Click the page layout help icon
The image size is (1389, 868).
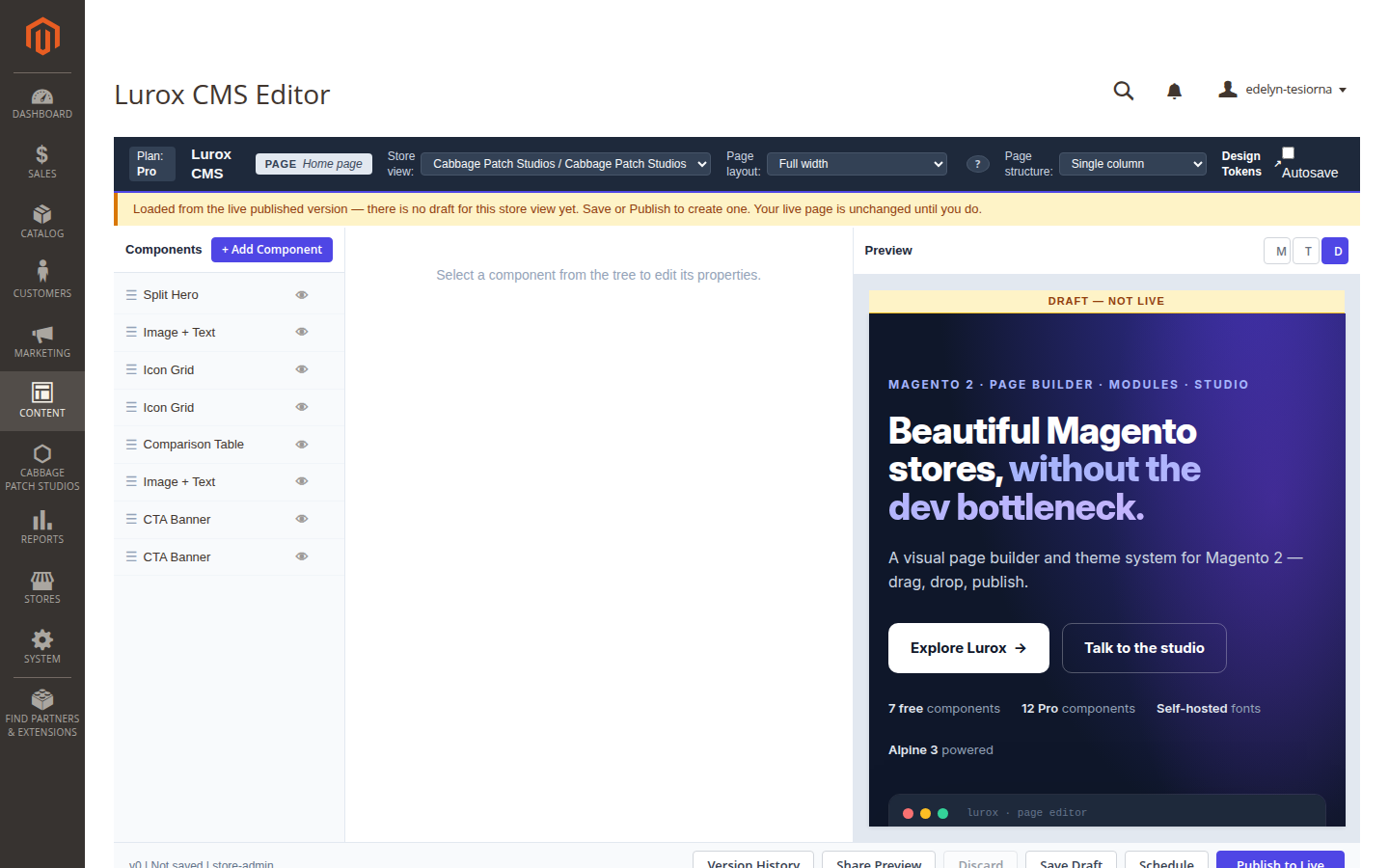[977, 164]
